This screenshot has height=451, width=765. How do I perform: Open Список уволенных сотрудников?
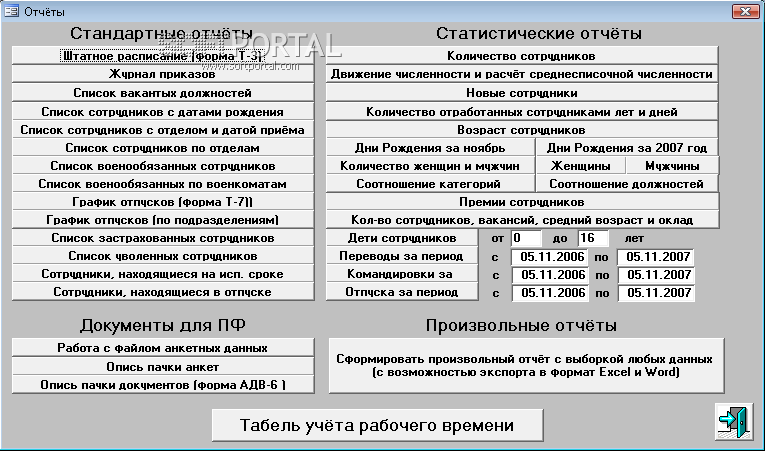pyautogui.click(x=163, y=256)
